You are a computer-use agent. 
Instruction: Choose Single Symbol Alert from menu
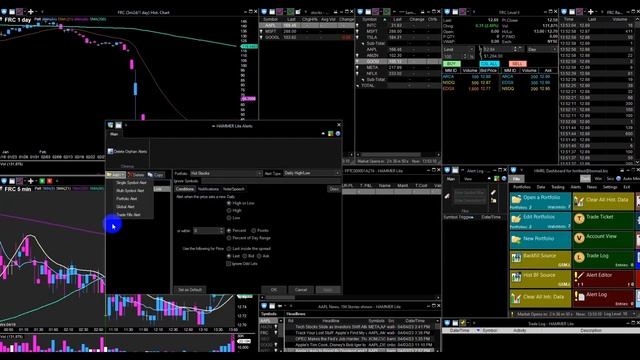[131, 183]
